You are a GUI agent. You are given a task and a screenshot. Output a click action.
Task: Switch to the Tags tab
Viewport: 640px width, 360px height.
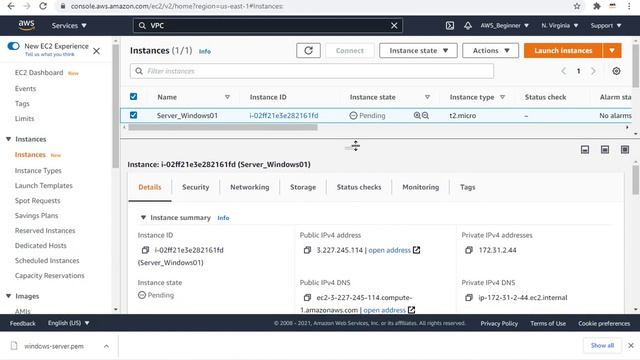467,187
